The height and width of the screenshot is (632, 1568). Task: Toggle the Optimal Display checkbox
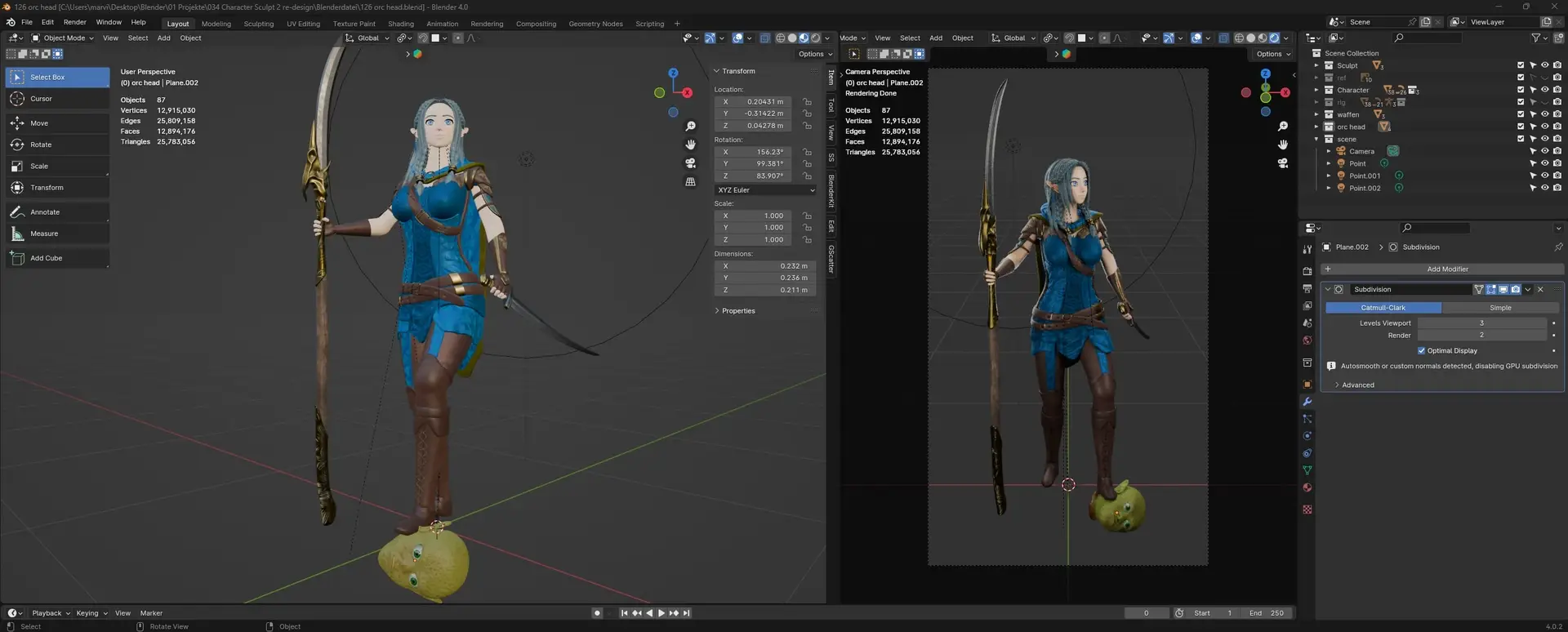click(1421, 351)
